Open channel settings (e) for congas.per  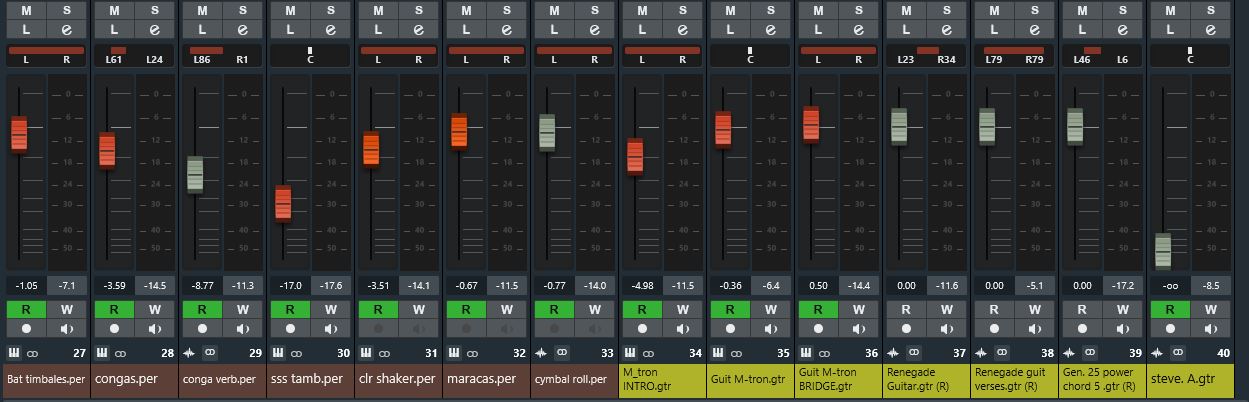pos(154,29)
